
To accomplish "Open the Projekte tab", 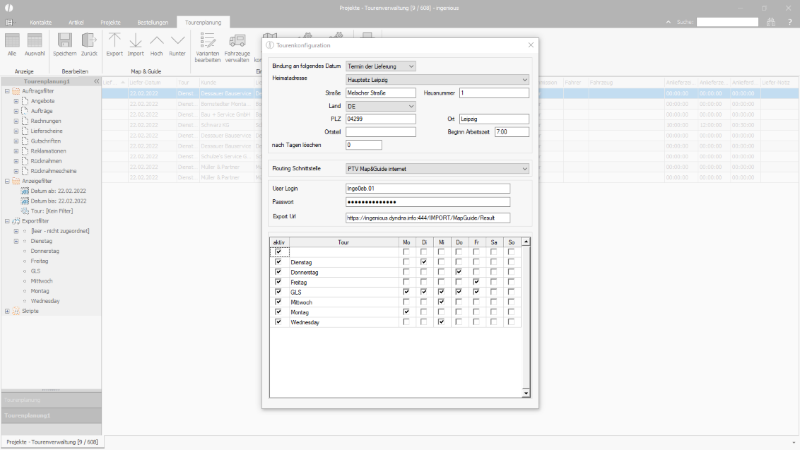I will tap(111, 22).
